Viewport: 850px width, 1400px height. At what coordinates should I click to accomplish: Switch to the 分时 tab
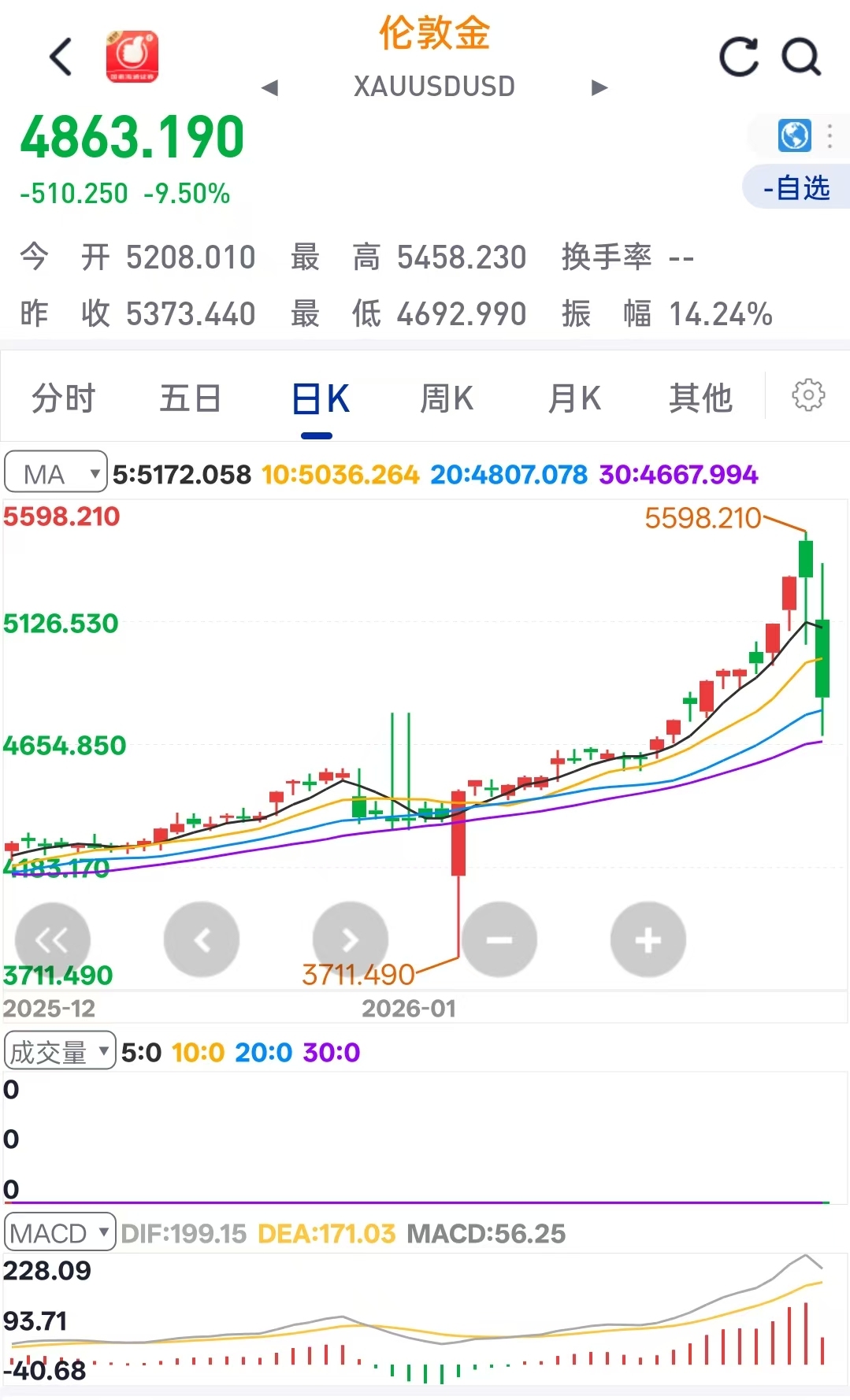[63, 398]
